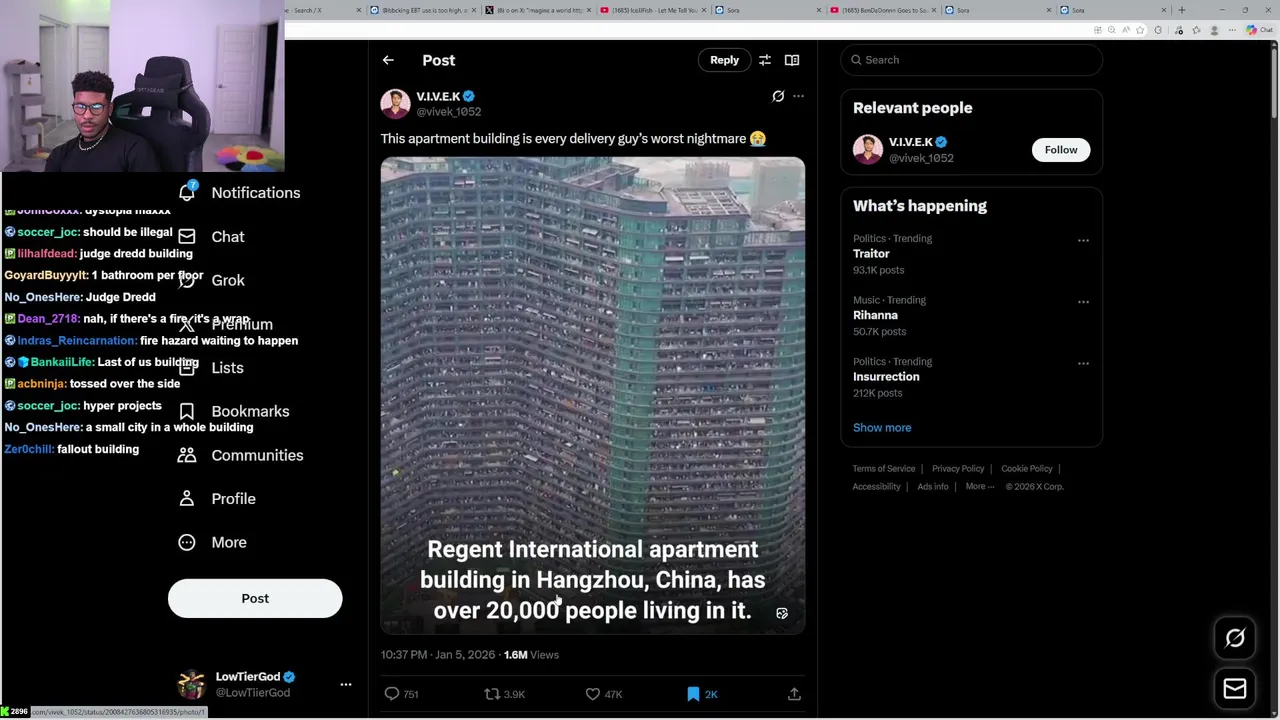The image size is (1280, 720).
Task: Click V.I.V.E.K name in Relevant people
Action: click(x=910, y=142)
